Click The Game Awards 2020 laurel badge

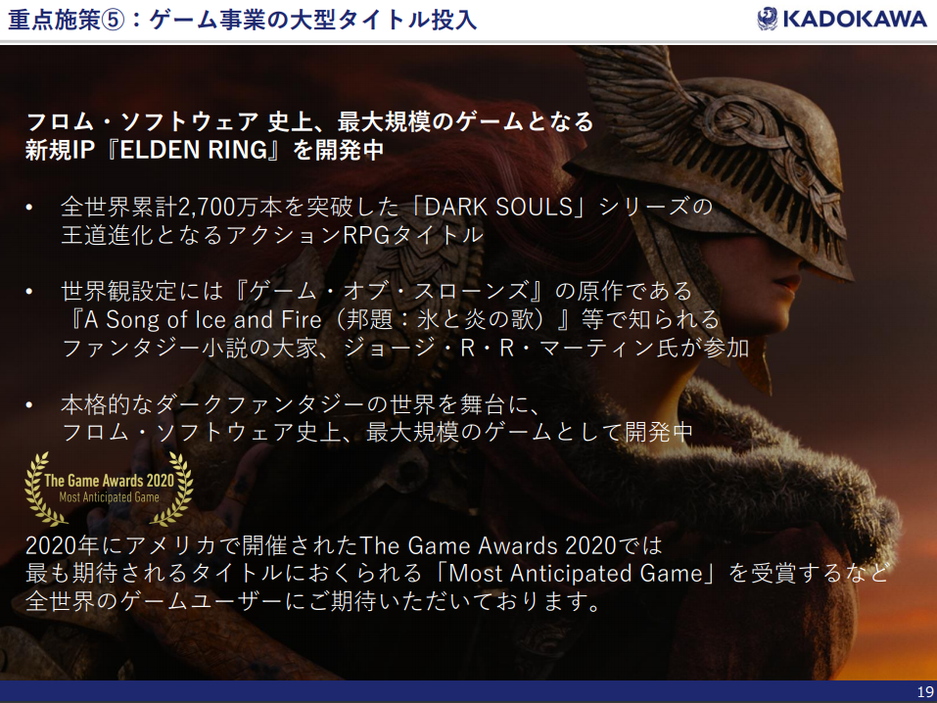point(109,488)
